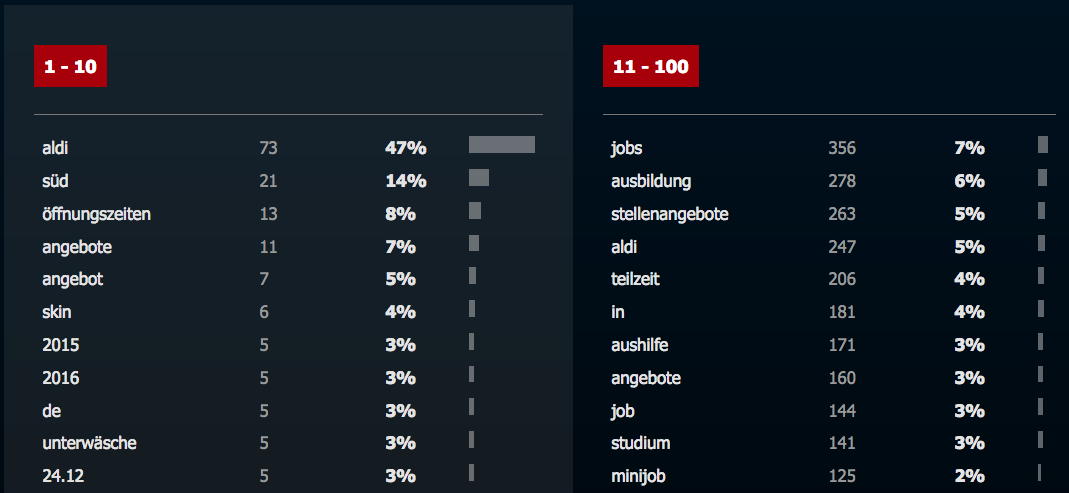1069x493 pixels.
Task: Select the "minijob" keyword row
Action: 829,476
